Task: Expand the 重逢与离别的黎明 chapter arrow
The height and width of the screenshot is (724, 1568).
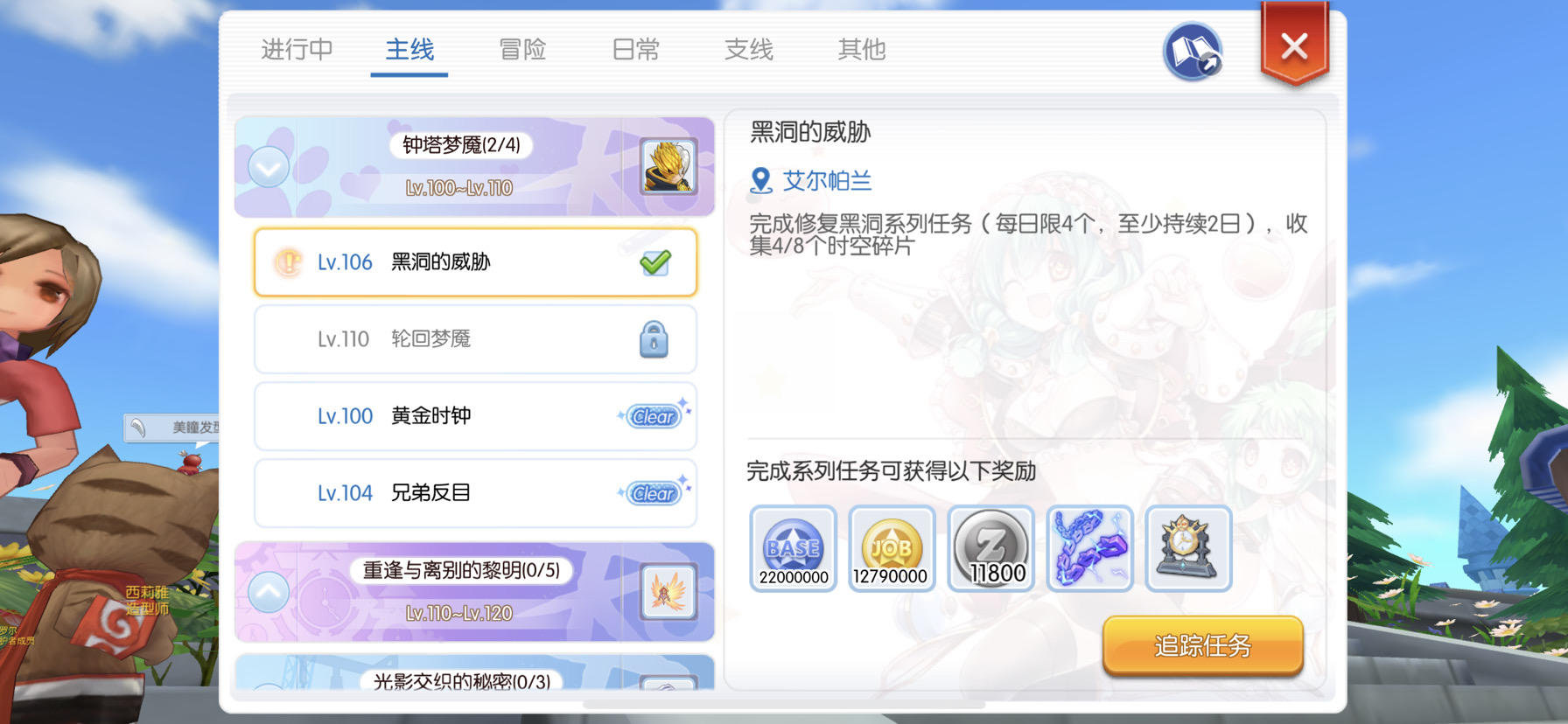Action: tap(269, 592)
